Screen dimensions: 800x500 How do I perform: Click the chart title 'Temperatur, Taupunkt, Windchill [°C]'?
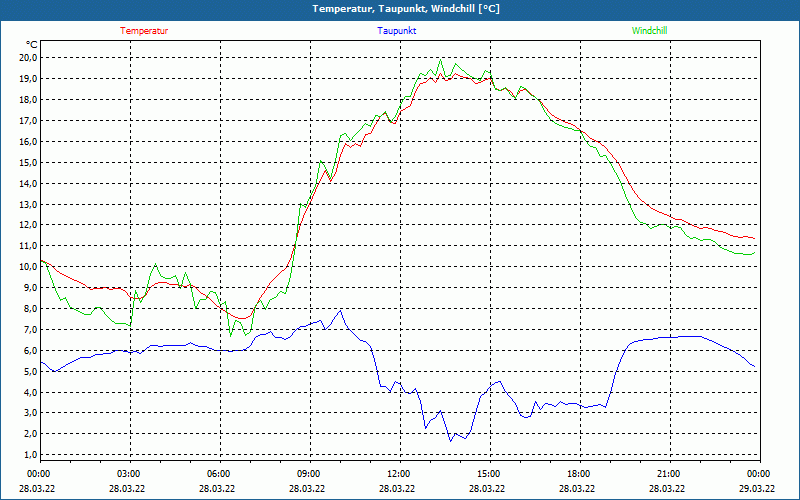point(406,9)
